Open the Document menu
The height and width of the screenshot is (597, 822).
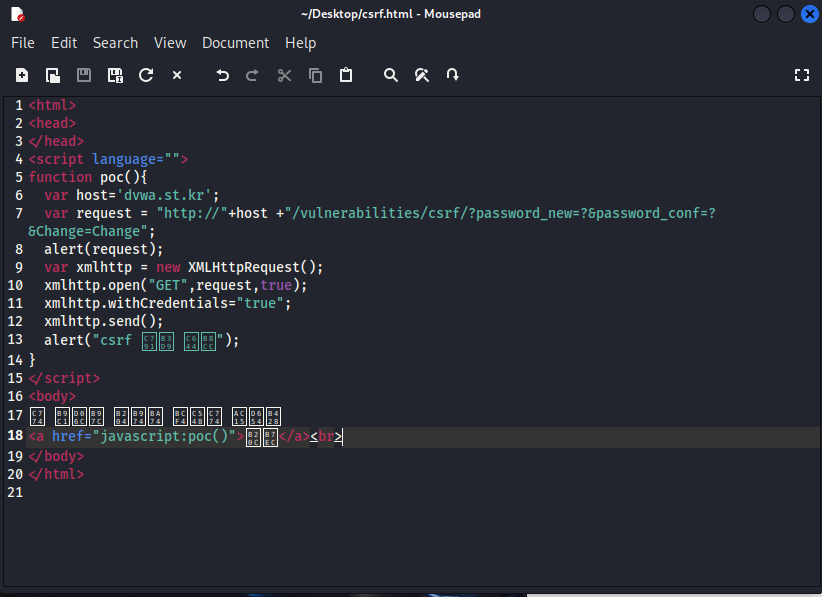(x=235, y=43)
